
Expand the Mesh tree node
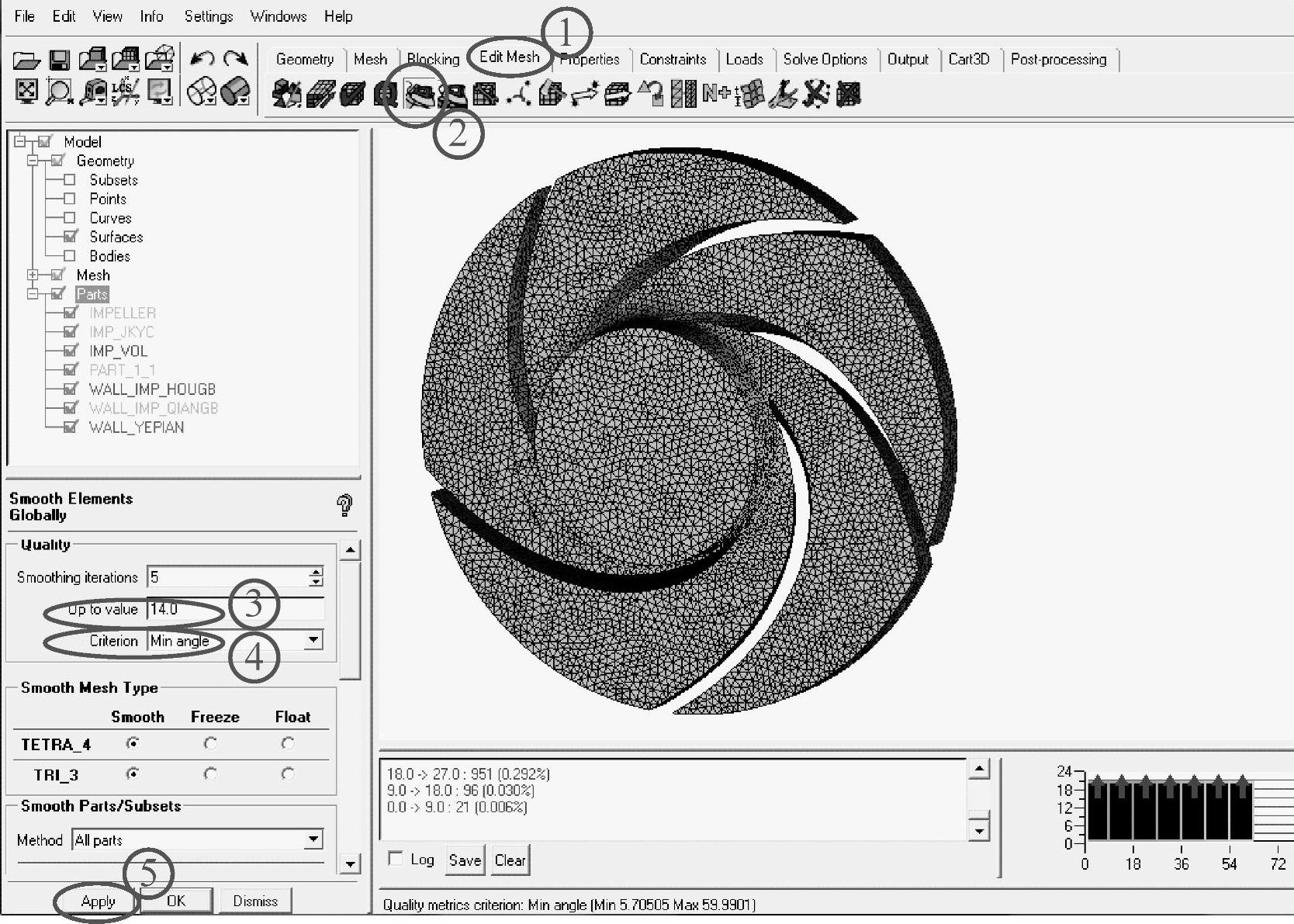33,275
